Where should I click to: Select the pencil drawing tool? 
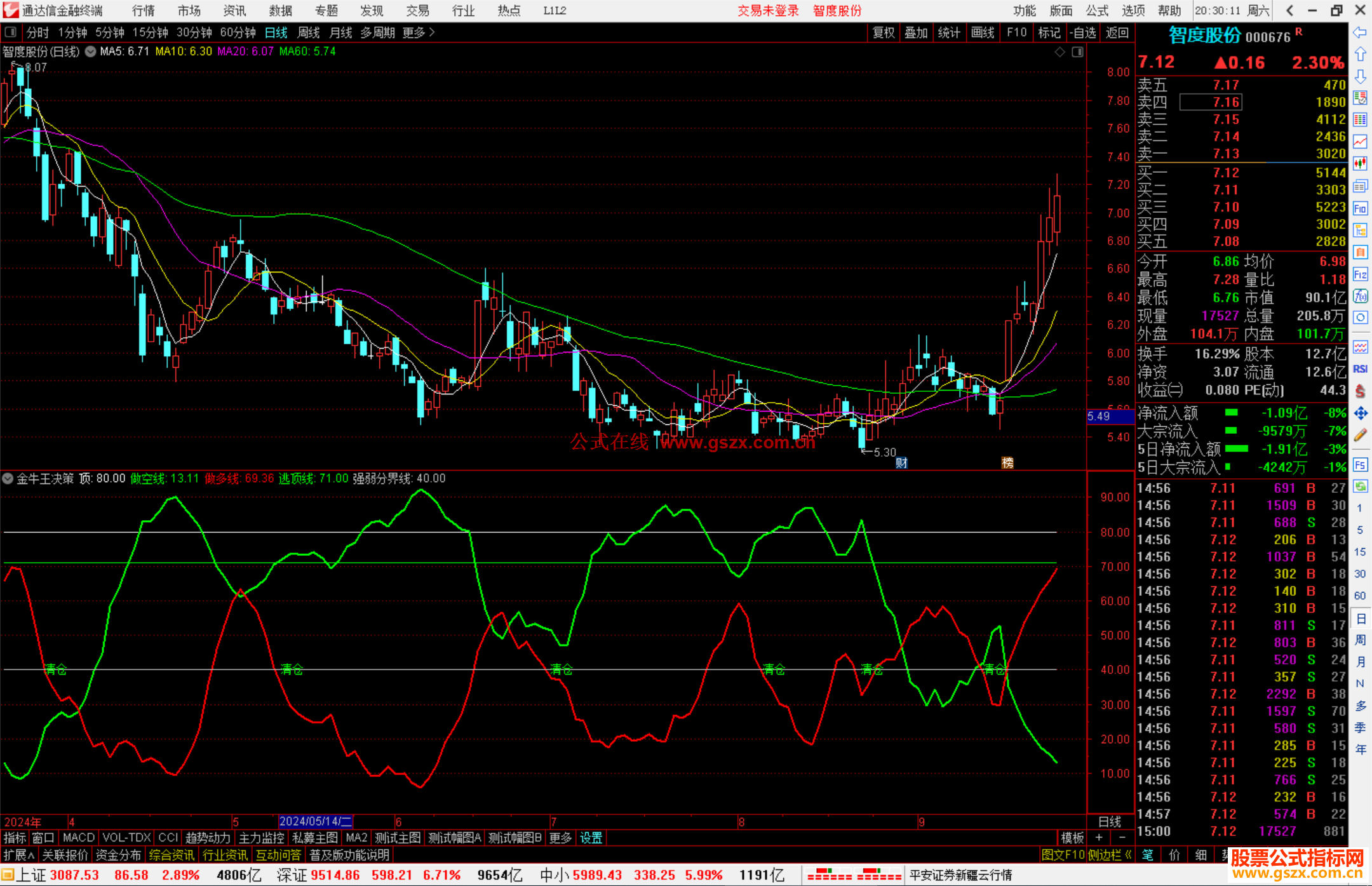point(1360,435)
